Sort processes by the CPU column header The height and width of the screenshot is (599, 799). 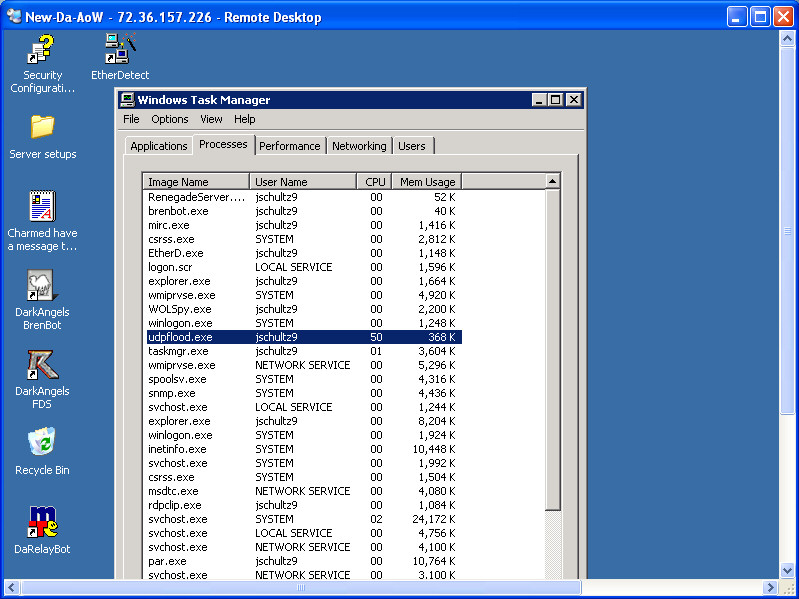tap(375, 182)
